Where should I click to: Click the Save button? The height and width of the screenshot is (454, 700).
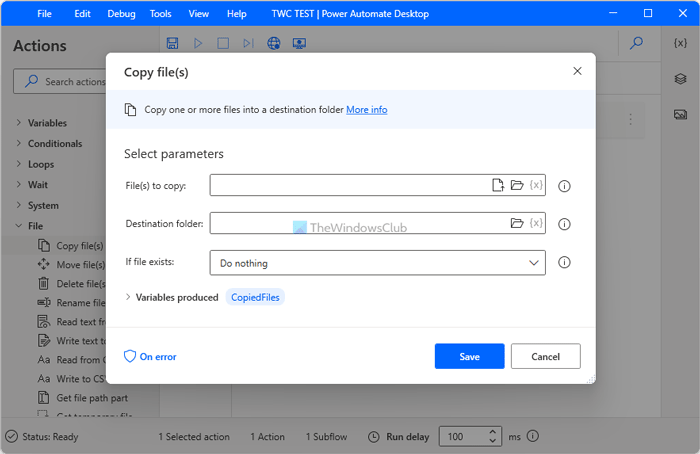pos(469,356)
